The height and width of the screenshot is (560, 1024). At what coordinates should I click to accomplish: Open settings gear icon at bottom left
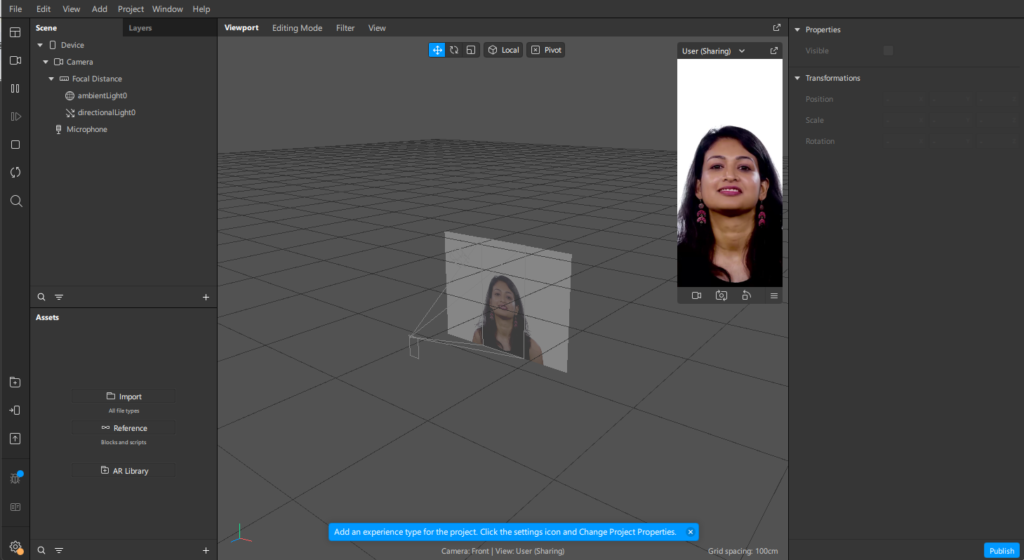(15, 546)
